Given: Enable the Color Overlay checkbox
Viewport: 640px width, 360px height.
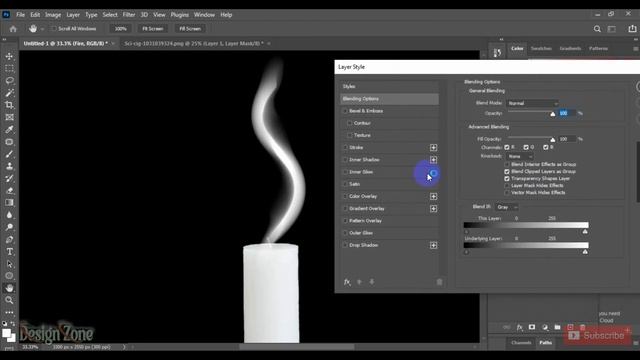Looking at the screenshot, I should (x=345, y=196).
